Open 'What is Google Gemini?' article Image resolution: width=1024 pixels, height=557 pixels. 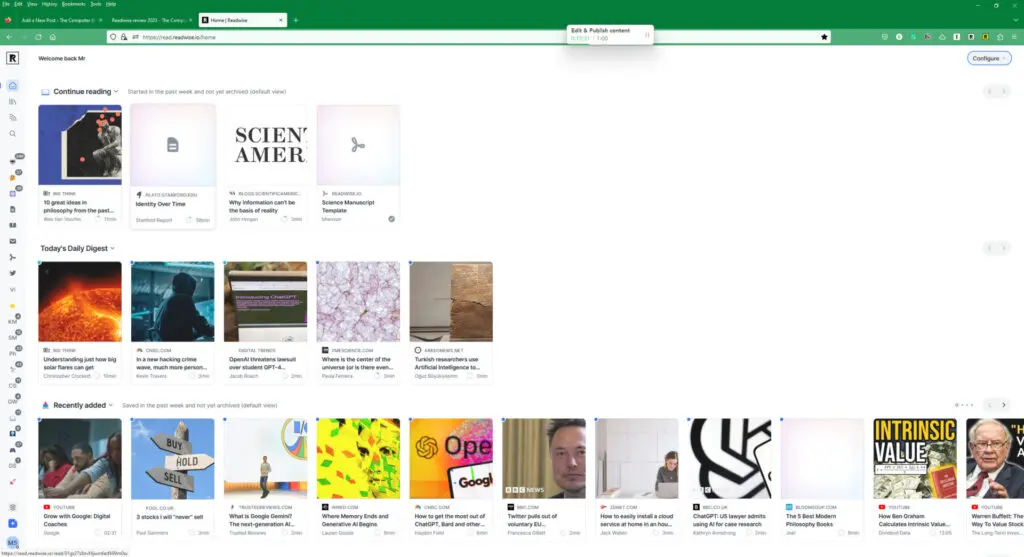[265, 478]
